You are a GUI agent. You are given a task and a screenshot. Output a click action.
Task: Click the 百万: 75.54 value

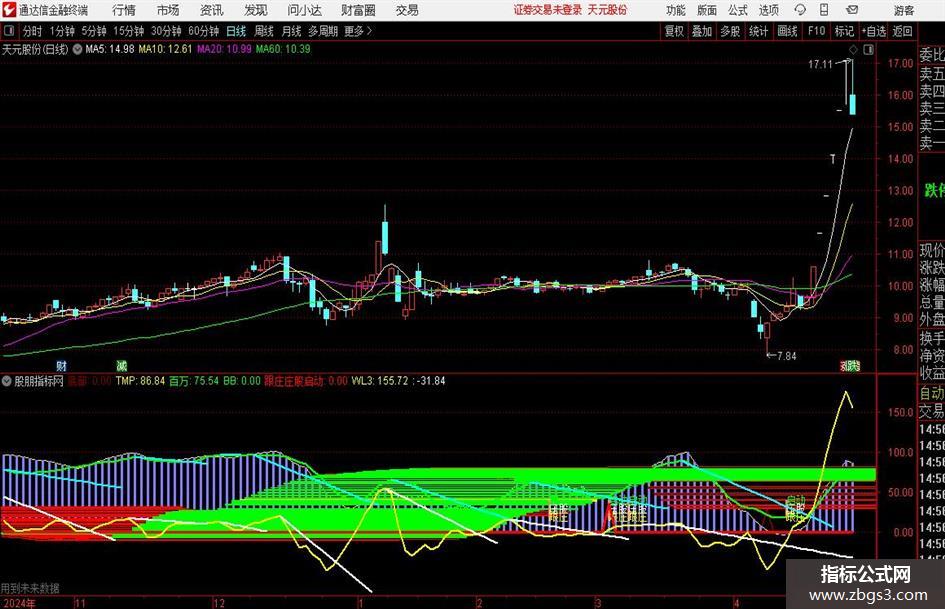(193, 381)
